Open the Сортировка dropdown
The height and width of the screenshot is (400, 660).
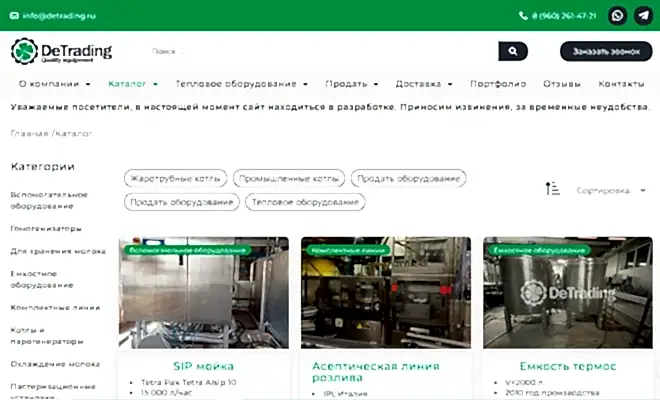(x=611, y=191)
